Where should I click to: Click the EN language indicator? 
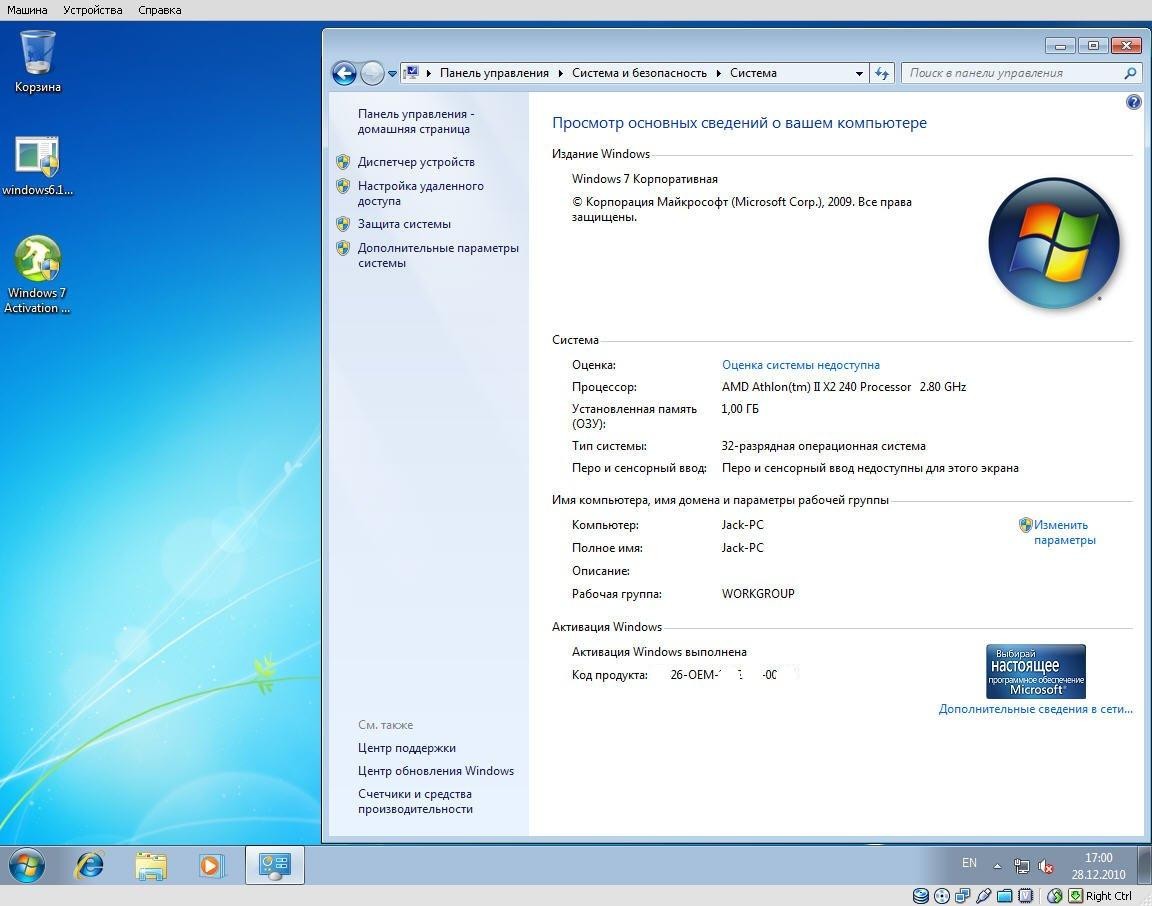click(969, 863)
